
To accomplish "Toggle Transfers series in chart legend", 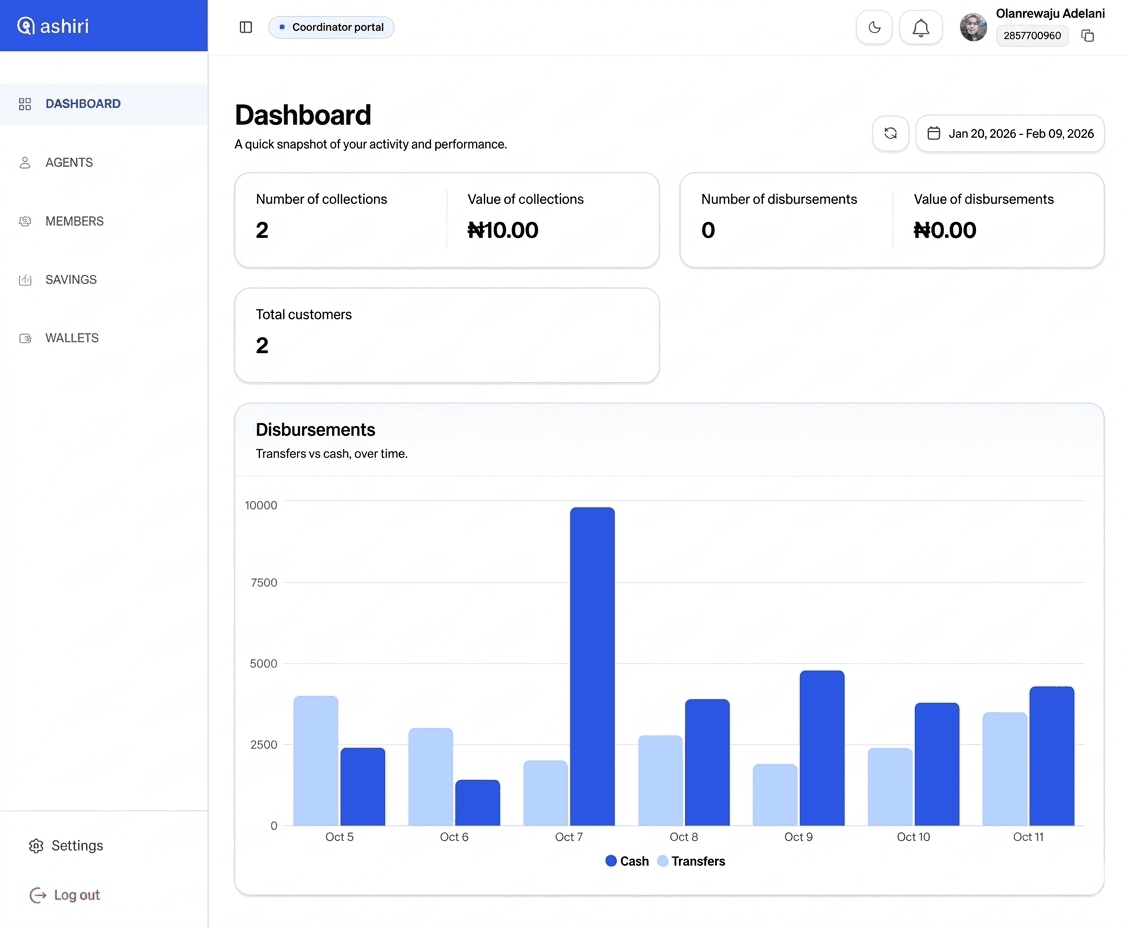I will click(x=691, y=861).
